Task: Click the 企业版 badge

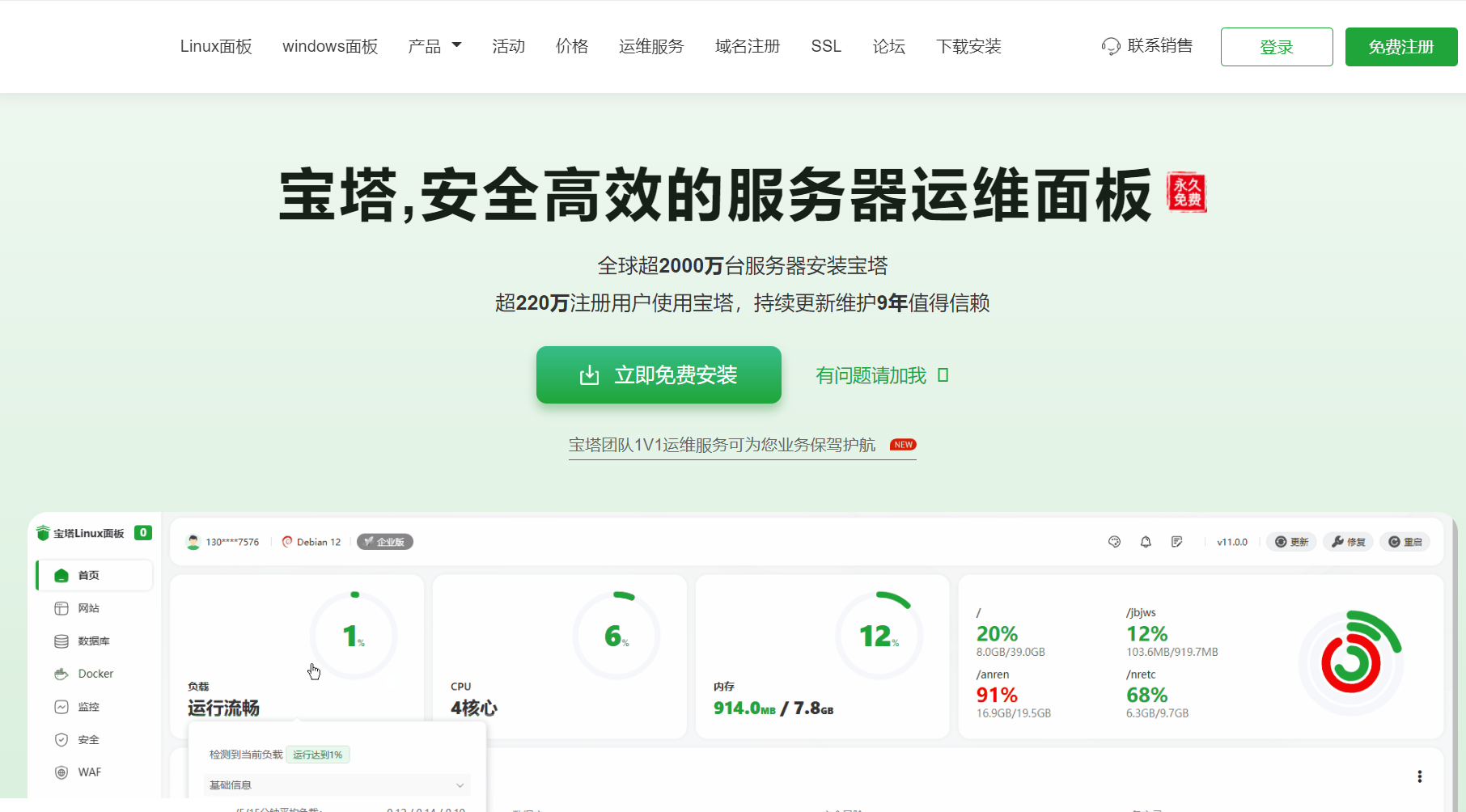Action: click(x=385, y=542)
